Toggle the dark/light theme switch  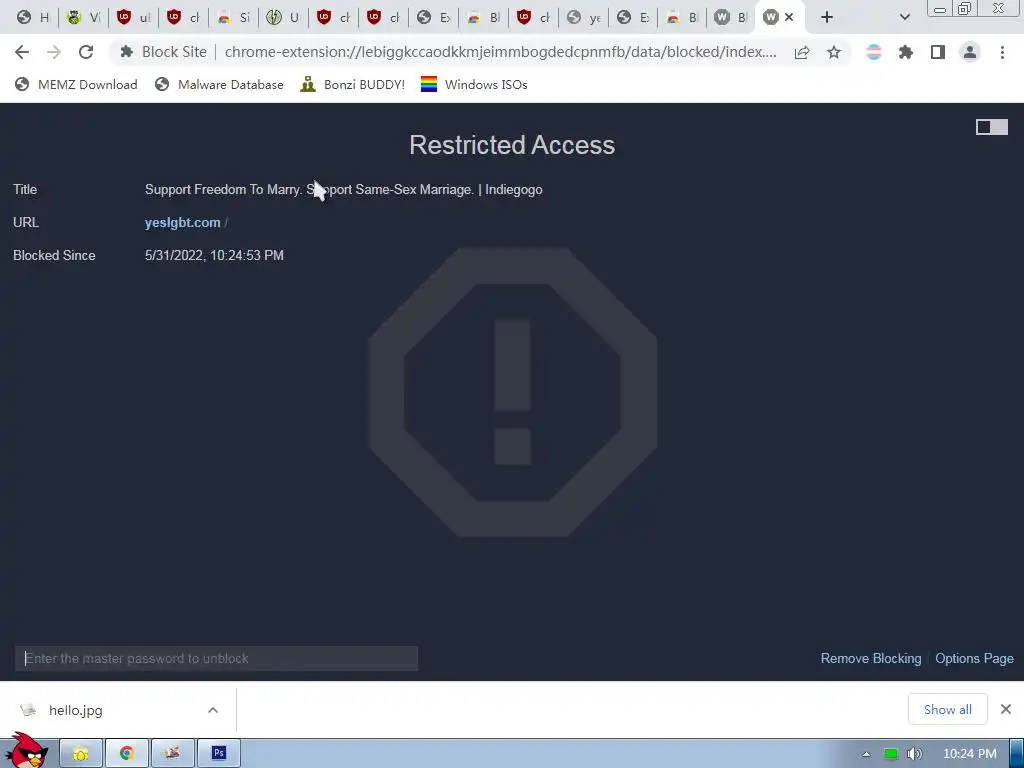pyautogui.click(x=991, y=127)
